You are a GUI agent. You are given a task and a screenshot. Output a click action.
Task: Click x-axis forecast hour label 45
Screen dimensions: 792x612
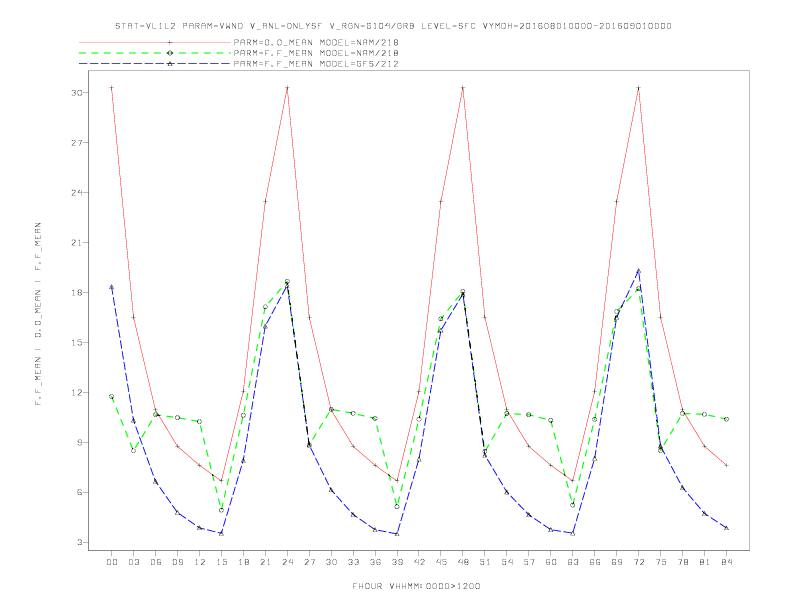tap(441, 562)
